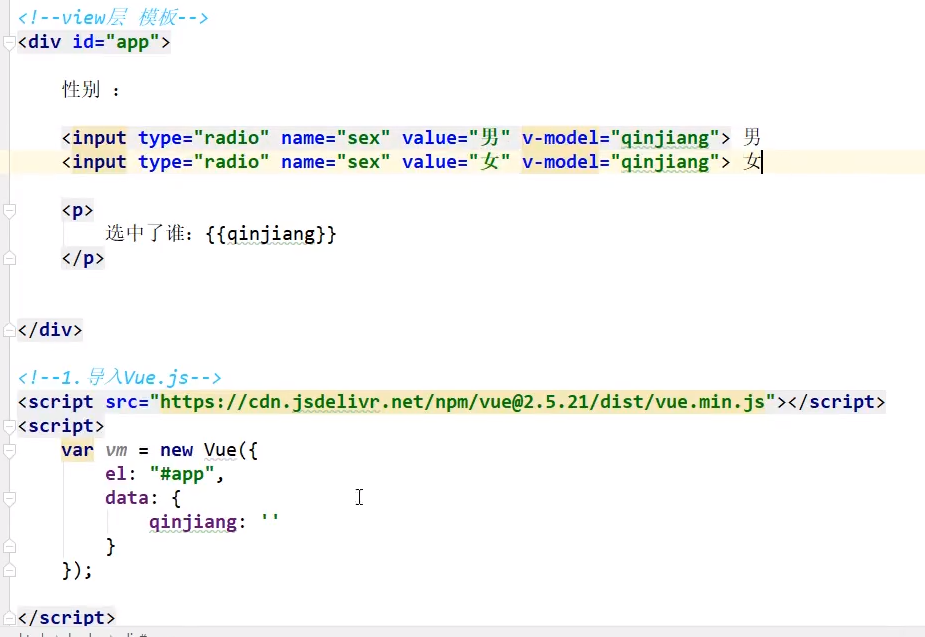Toggle fold marker at the }); line
Viewport: 925px width, 637px height.
tap(9, 570)
